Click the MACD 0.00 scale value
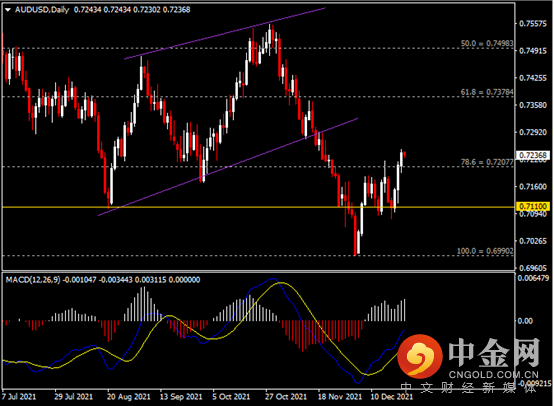The width and height of the screenshot is (554, 406). tap(525, 321)
